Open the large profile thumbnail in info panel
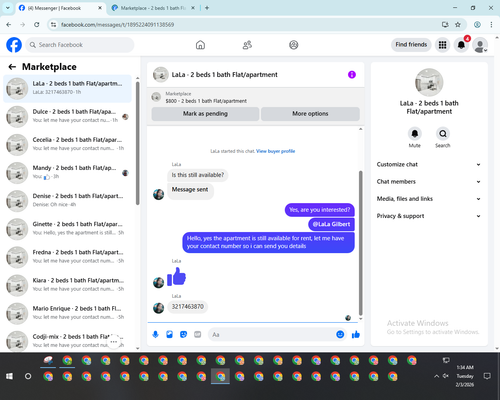500x400 pixels. (429, 82)
